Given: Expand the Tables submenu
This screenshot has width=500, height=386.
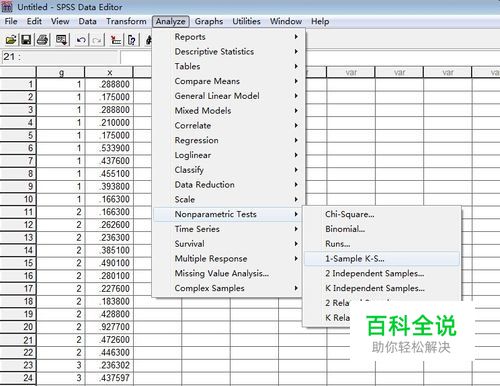Looking at the screenshot, I should 228,66.
